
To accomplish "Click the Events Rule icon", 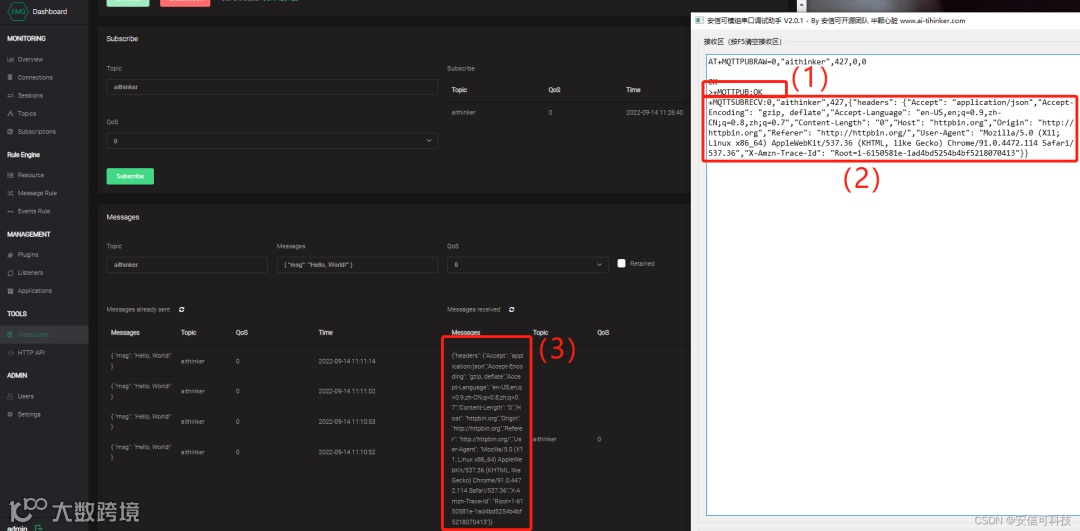I will coord(10,211).
